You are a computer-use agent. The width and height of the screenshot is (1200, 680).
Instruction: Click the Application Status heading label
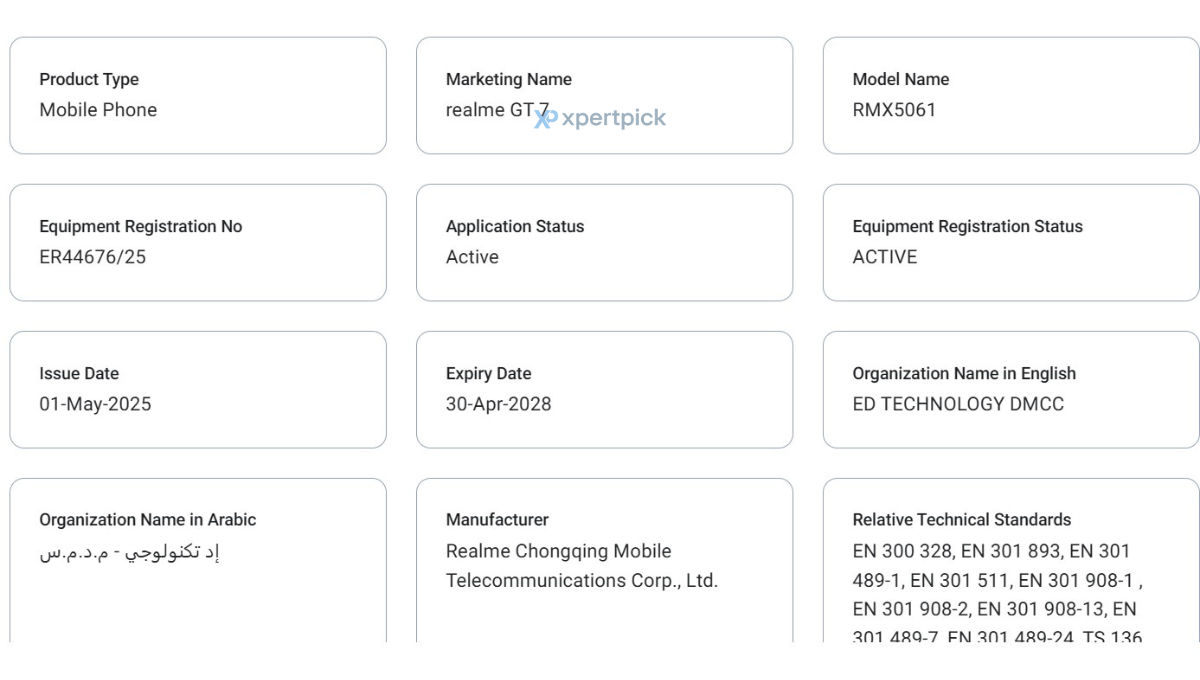pos(515,226)
